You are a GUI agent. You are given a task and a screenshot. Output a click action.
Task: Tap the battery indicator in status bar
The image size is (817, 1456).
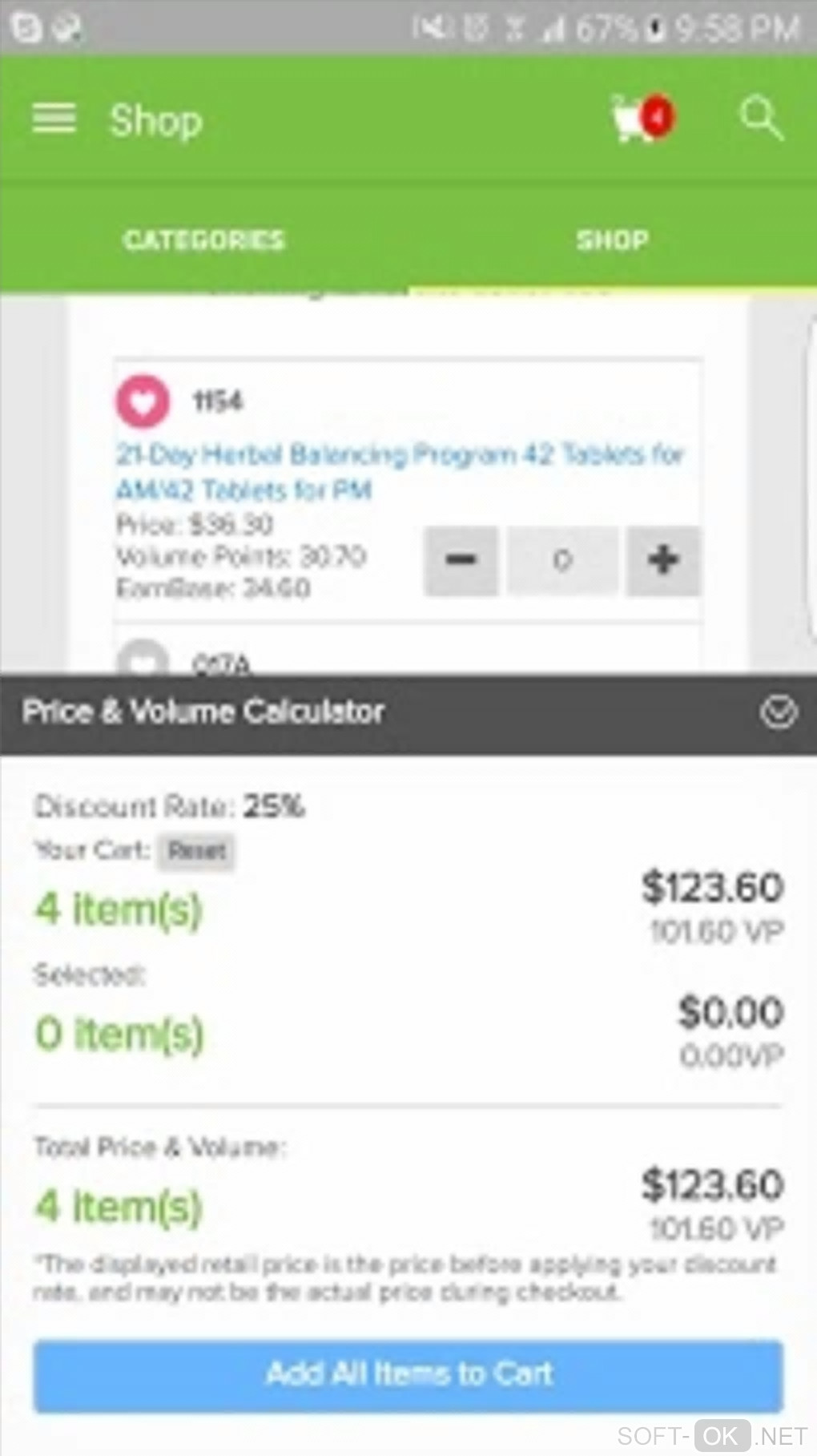pos(657,29)
